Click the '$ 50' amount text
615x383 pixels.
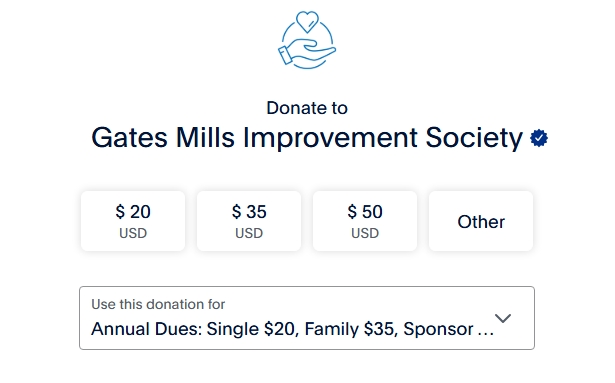coord(365,212)
